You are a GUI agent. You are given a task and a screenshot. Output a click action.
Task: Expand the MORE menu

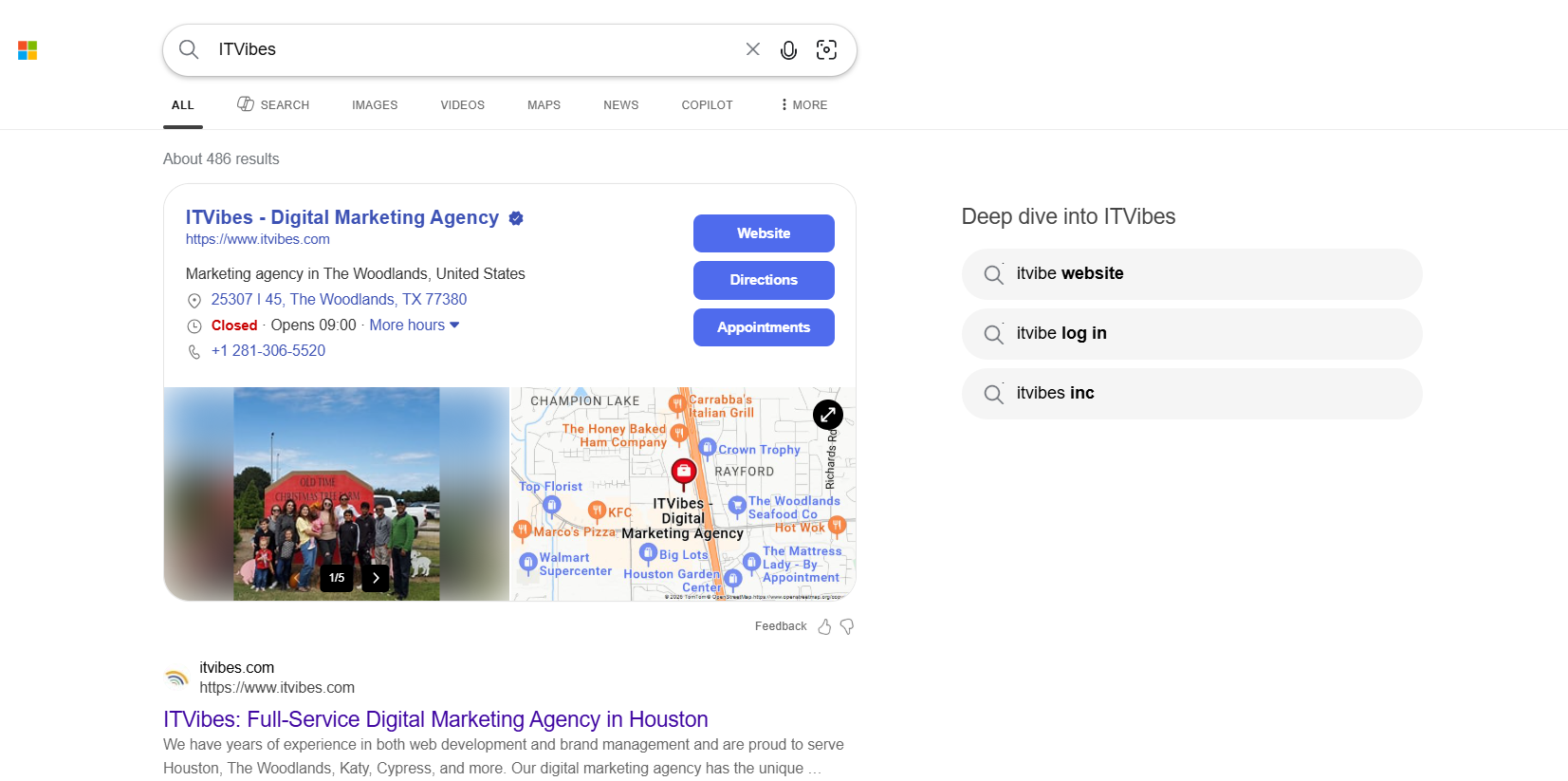click(804, 105)
